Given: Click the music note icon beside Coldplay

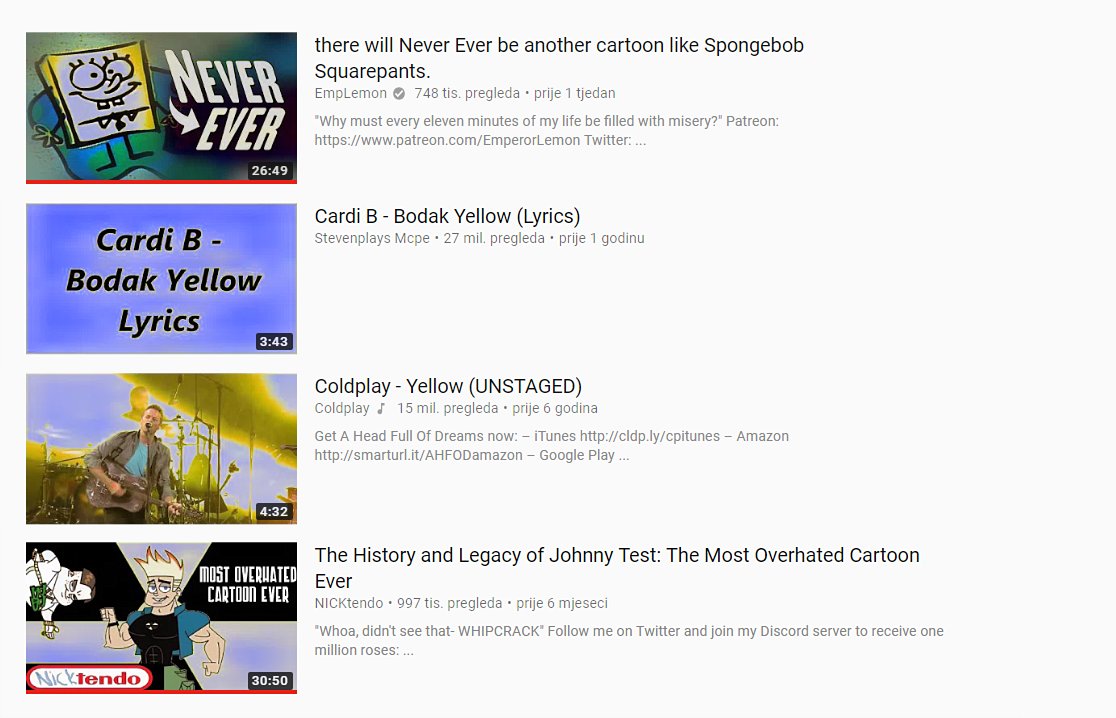Looking at the screenshot, I should coord(381,408).
